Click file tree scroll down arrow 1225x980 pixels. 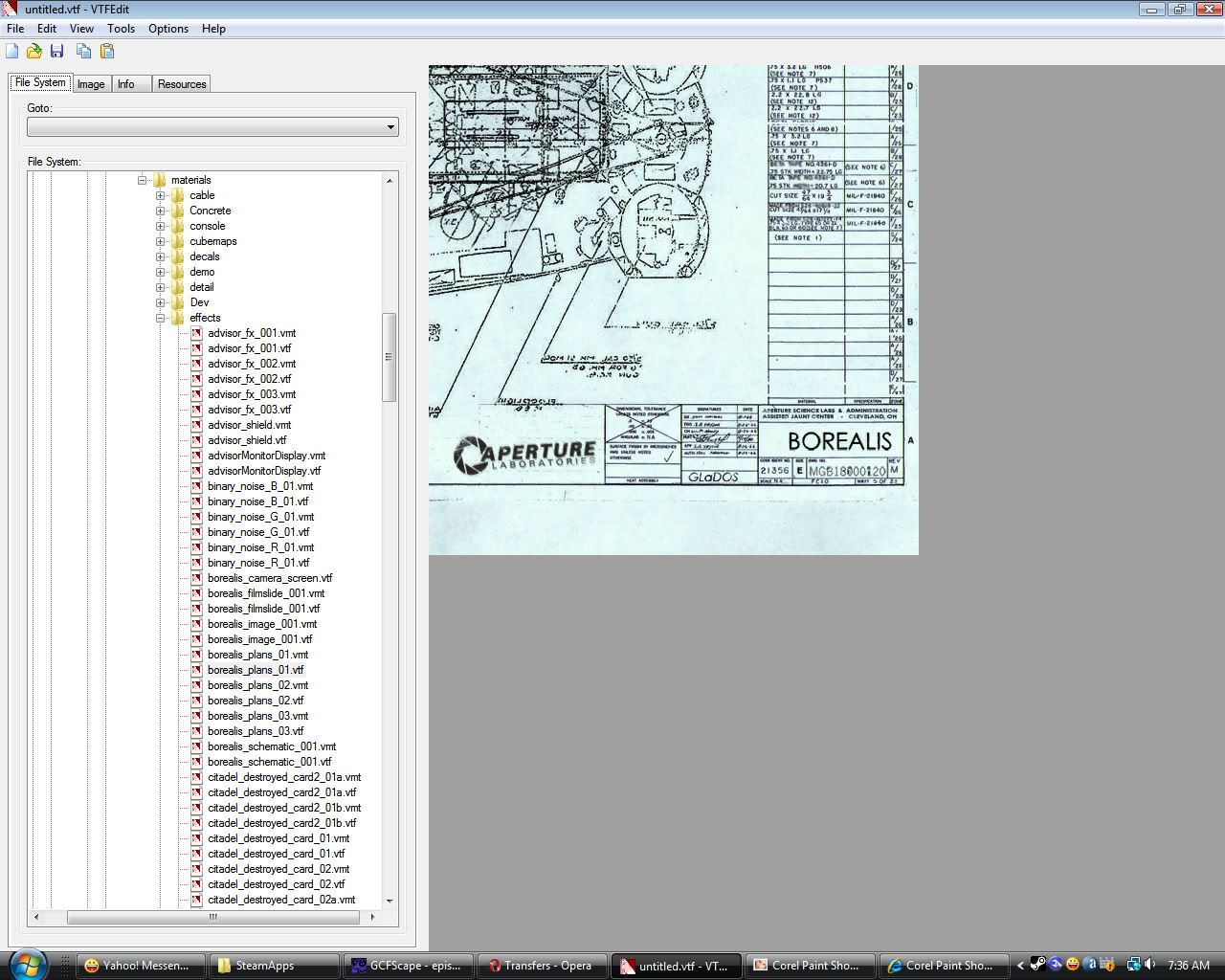pos(389,901)
